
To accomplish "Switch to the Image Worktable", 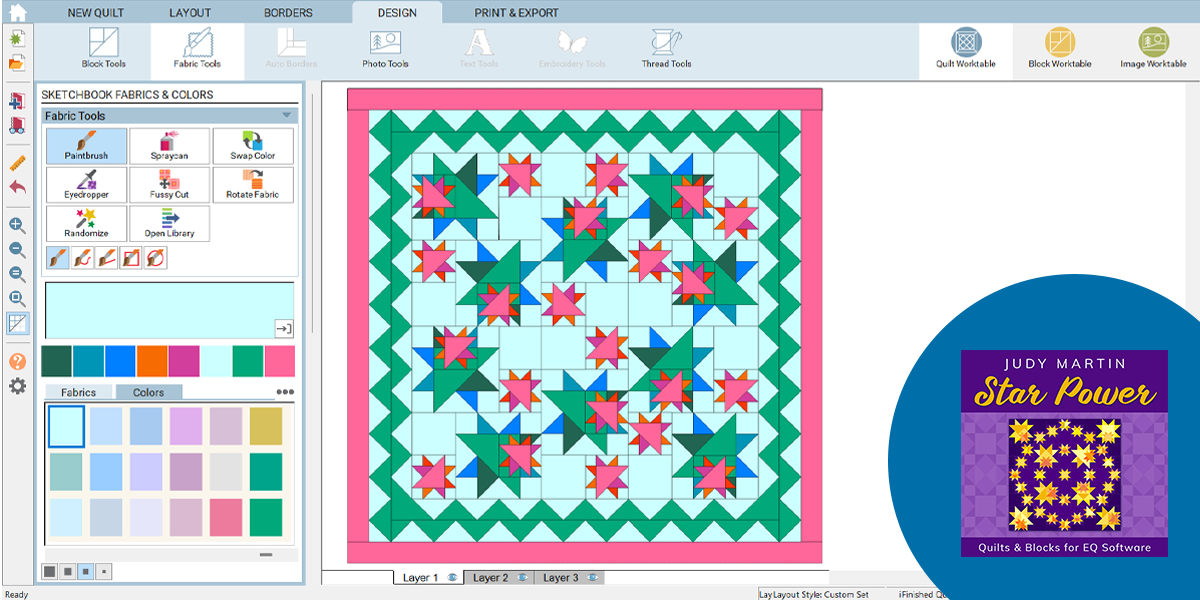I will (1153, 48).
